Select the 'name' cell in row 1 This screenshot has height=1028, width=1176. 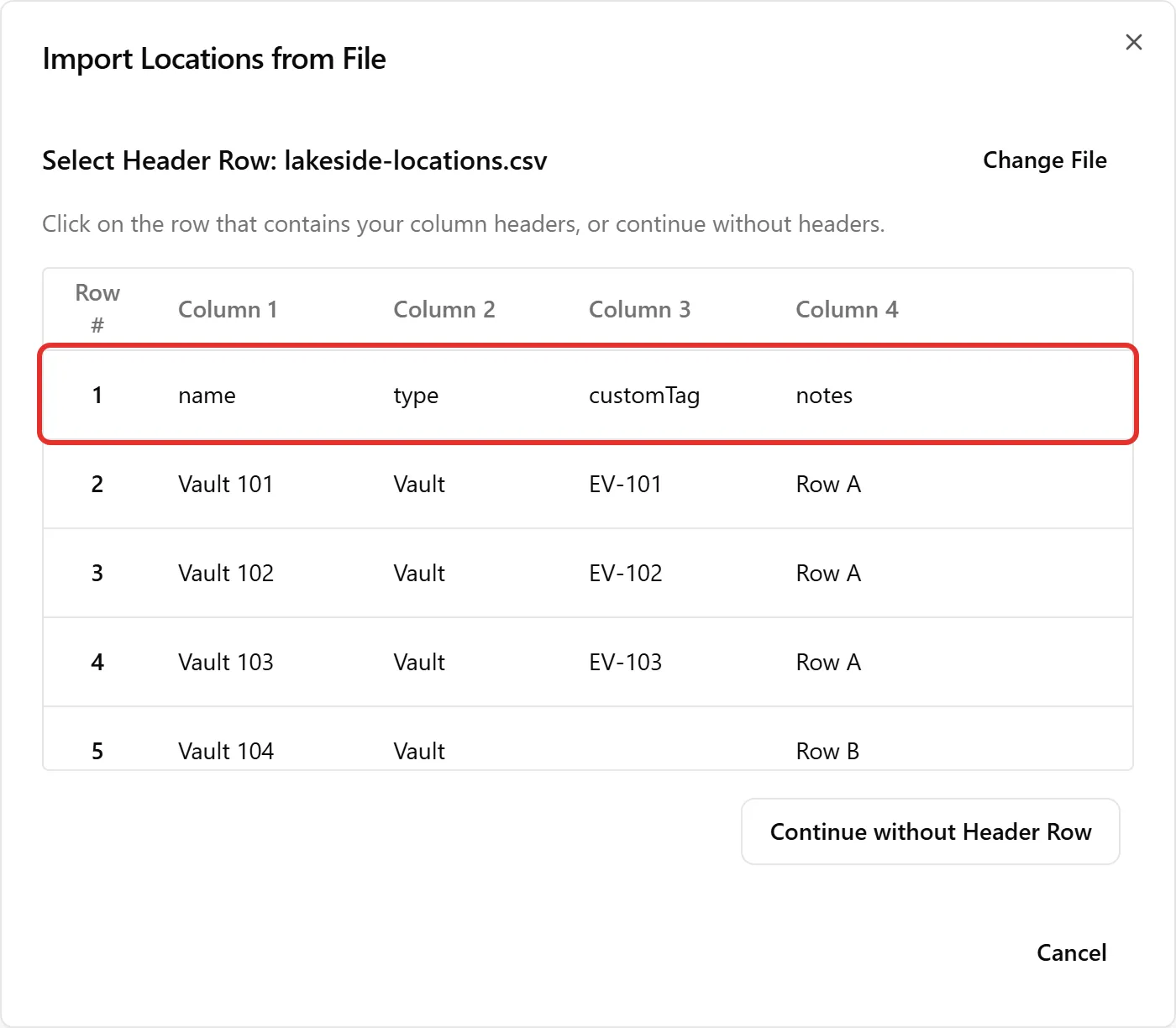207,396
